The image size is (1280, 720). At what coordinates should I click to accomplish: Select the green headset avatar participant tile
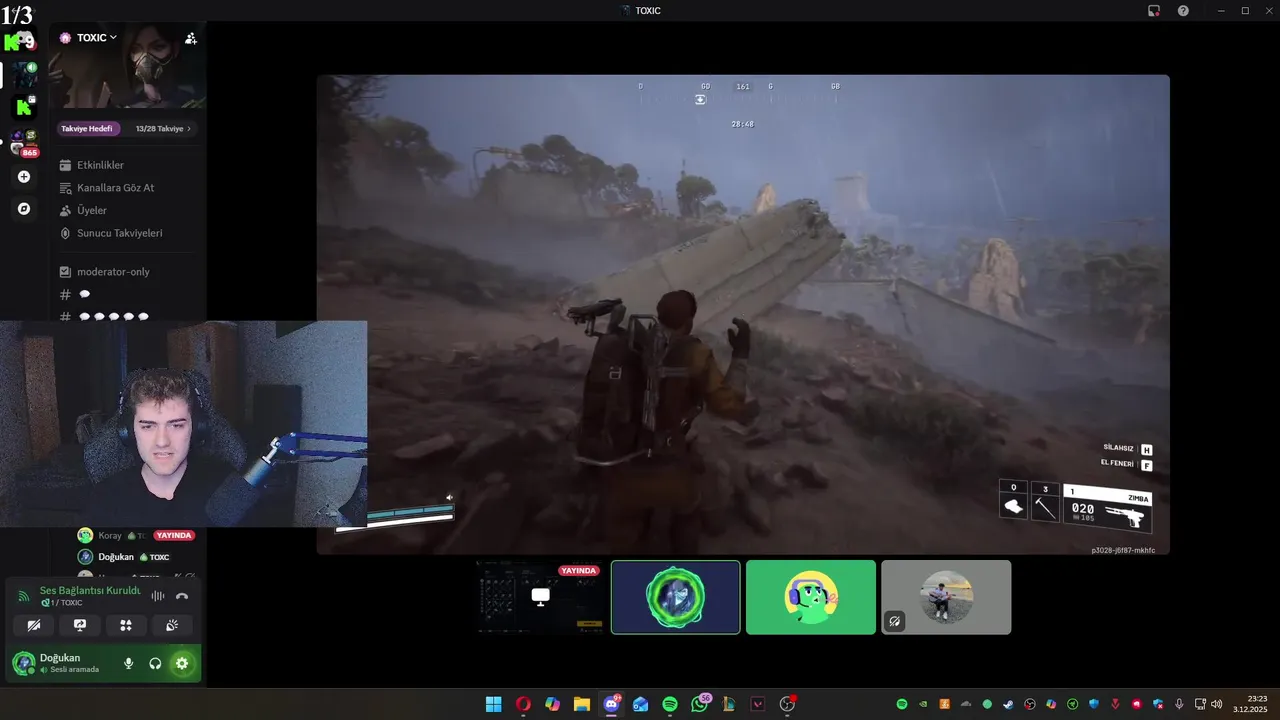pyautogui.click(x=811, y=597)
